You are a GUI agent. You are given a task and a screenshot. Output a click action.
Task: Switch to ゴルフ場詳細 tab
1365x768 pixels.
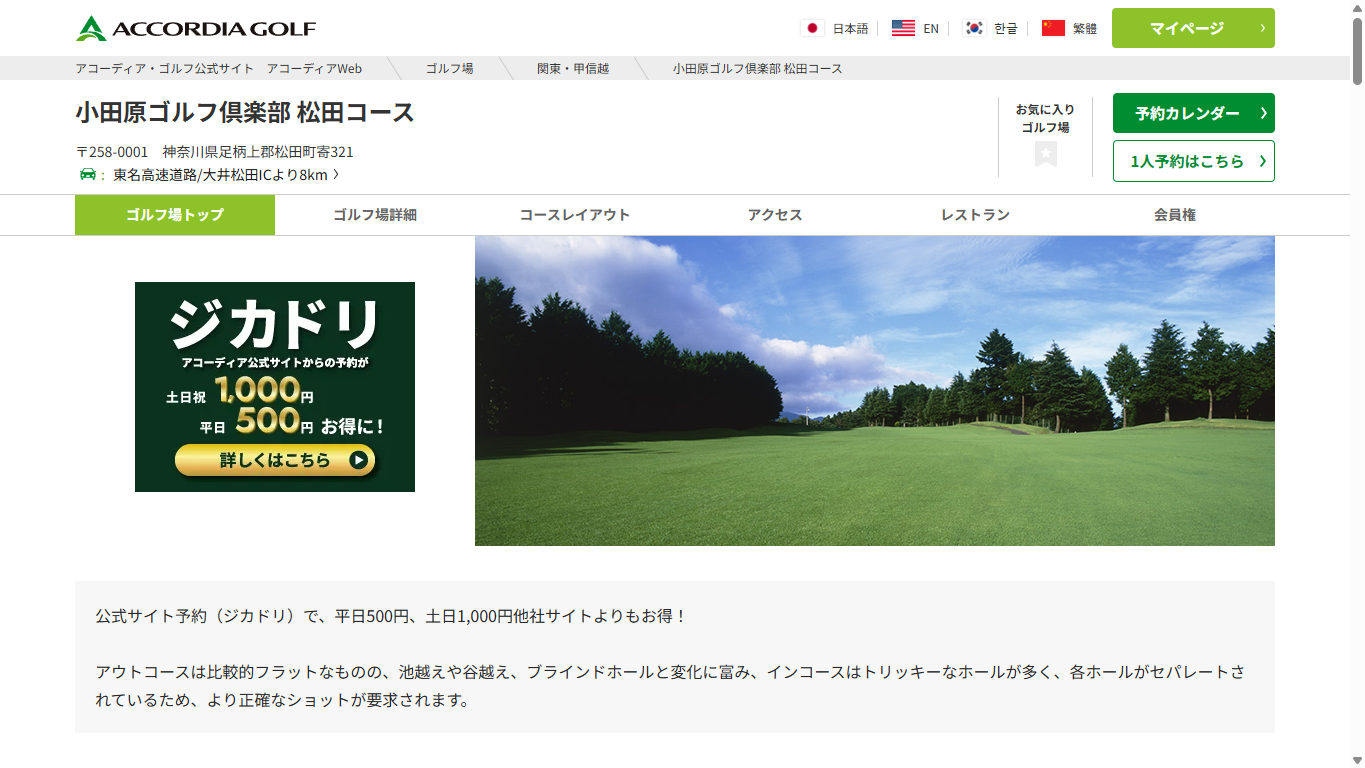[375, 215]
